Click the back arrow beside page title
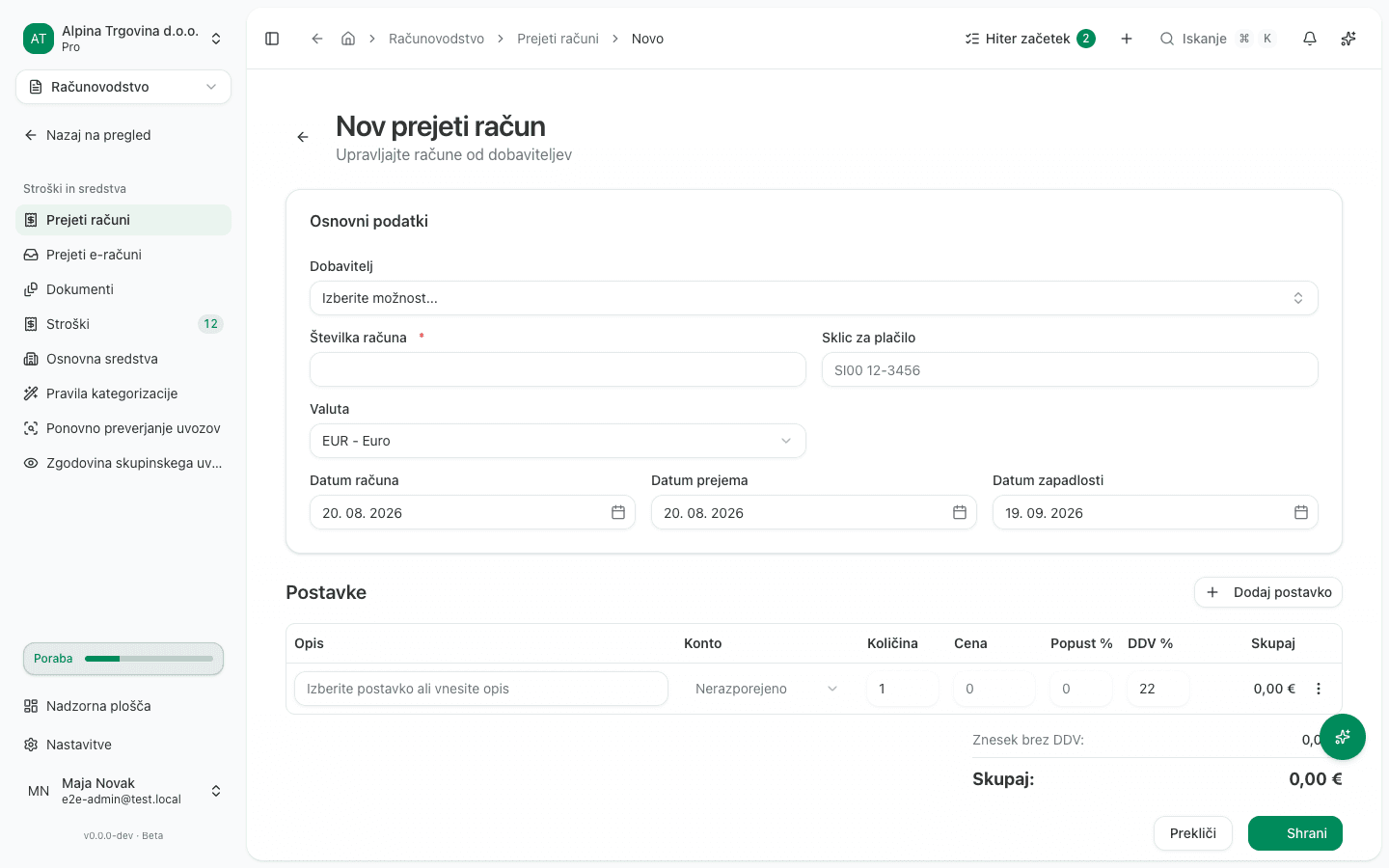Image resolution: width=1389 pixels, height=868 pixels. click(303, 137)
